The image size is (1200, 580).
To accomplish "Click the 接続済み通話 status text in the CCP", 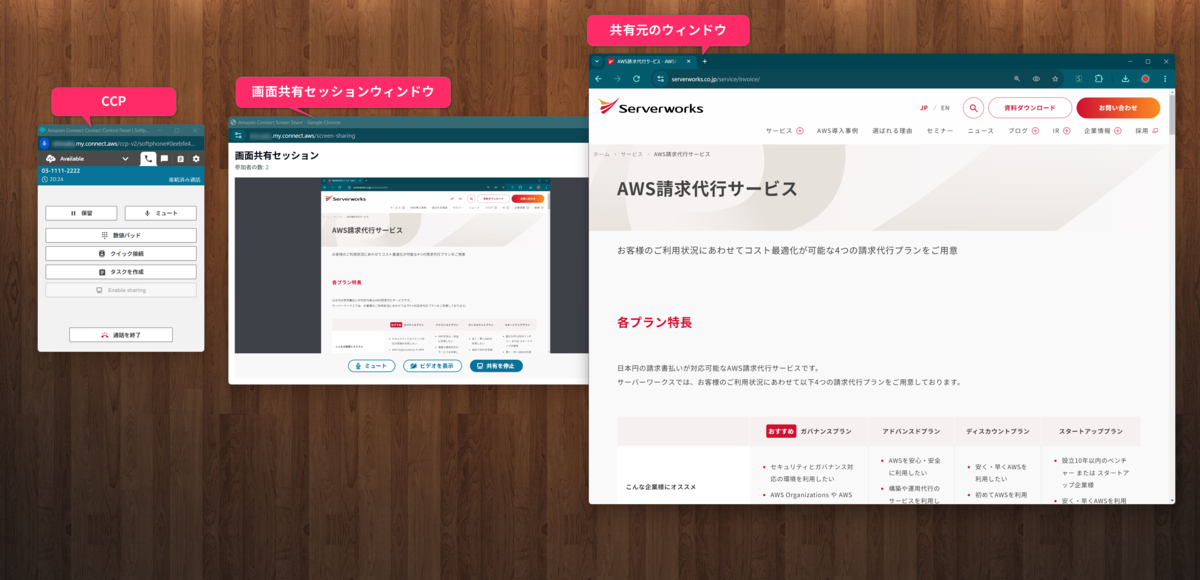I will 184,180.
